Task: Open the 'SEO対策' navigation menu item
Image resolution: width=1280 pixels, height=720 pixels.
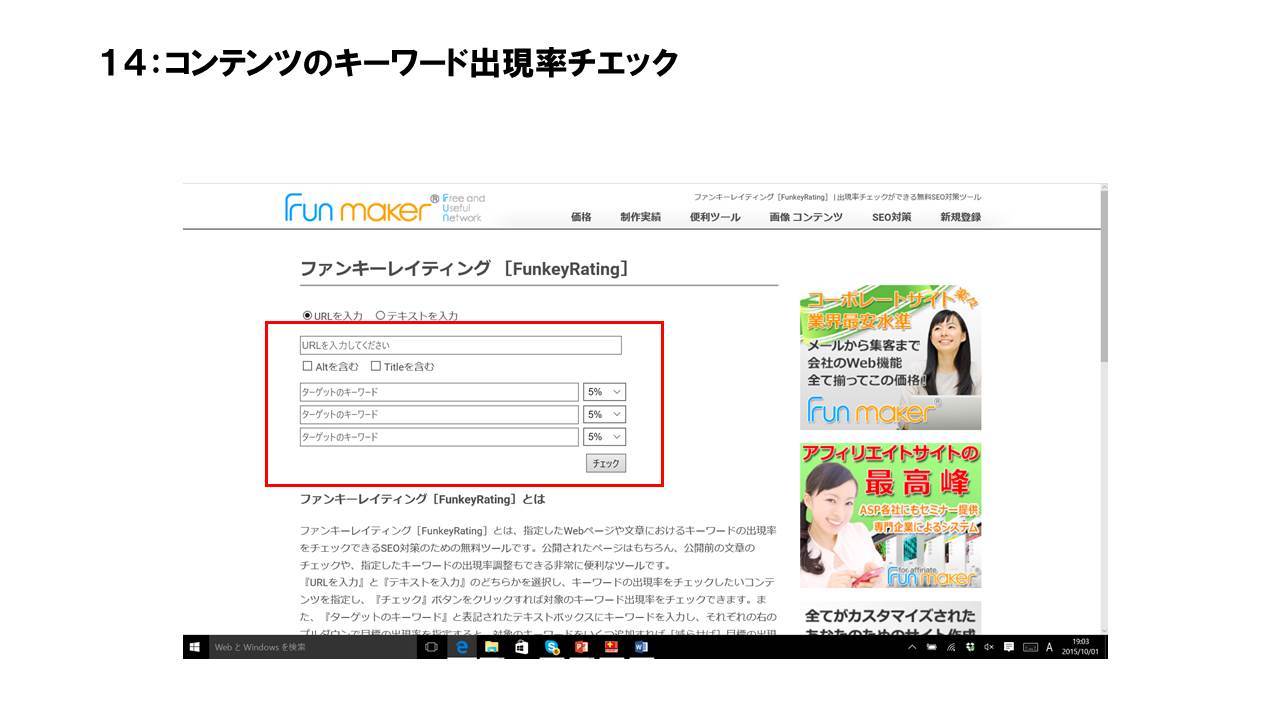Action: coord(891,217)
